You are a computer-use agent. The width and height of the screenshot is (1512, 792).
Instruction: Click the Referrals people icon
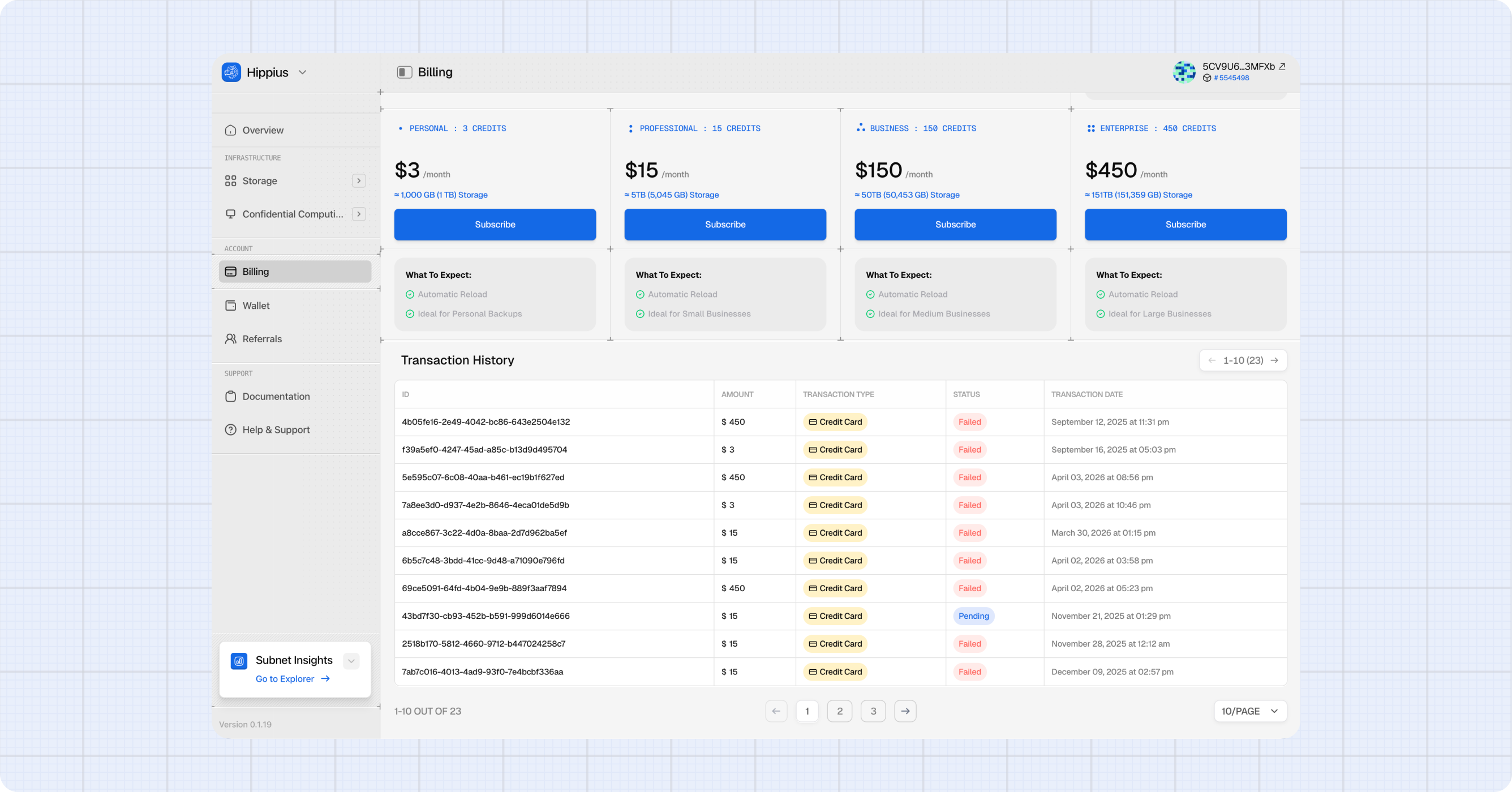pos(231,339)
